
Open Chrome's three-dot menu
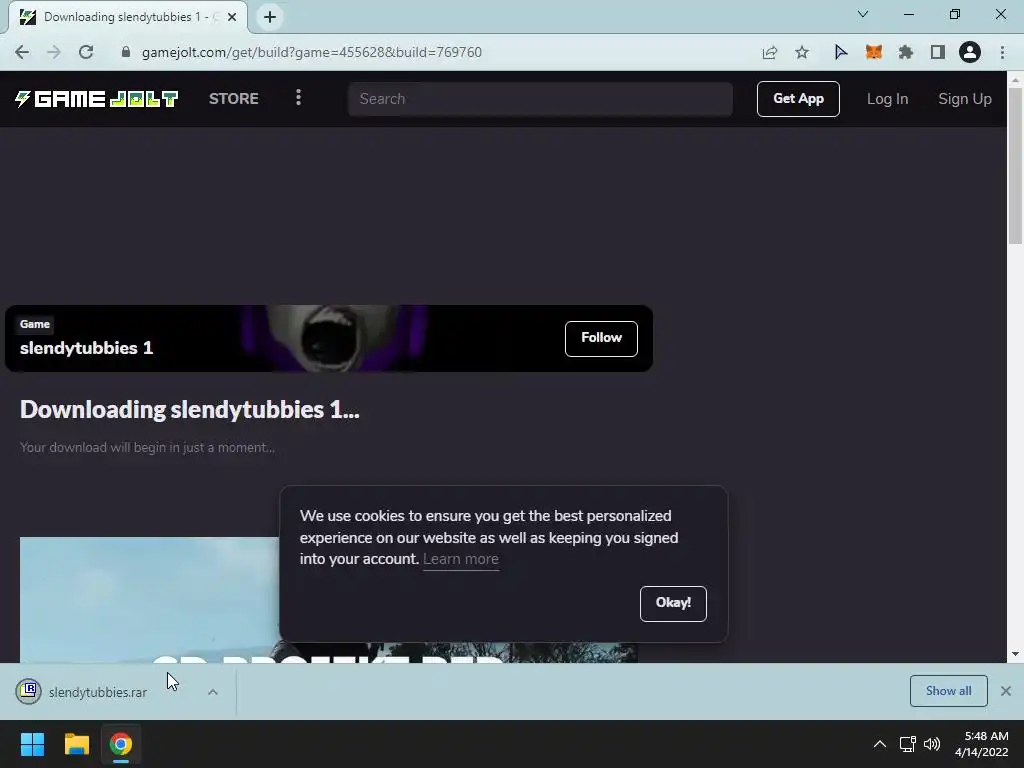click(1002, 52)
